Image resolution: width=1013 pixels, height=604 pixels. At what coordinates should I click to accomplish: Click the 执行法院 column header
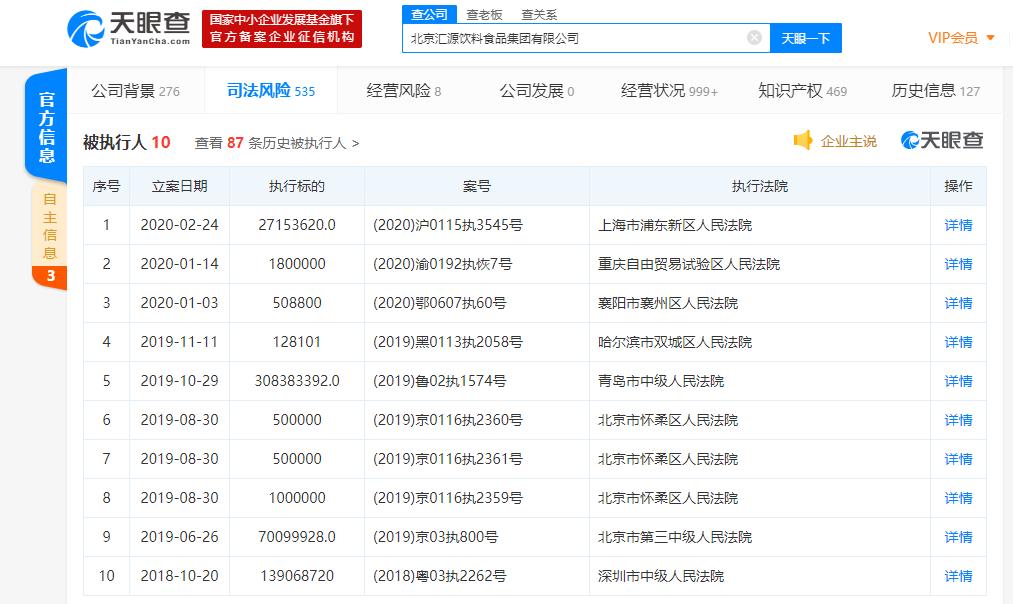pos(760,186)
